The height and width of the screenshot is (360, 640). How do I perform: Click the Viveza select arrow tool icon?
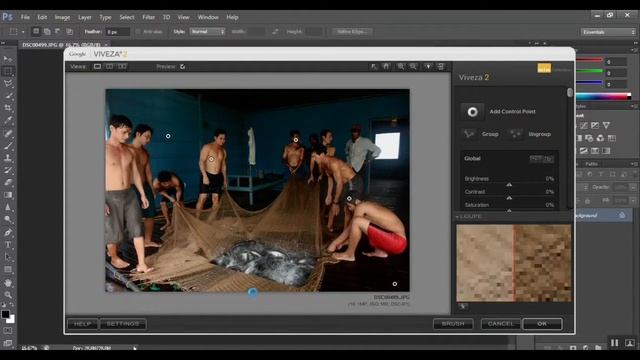point(374,66)
